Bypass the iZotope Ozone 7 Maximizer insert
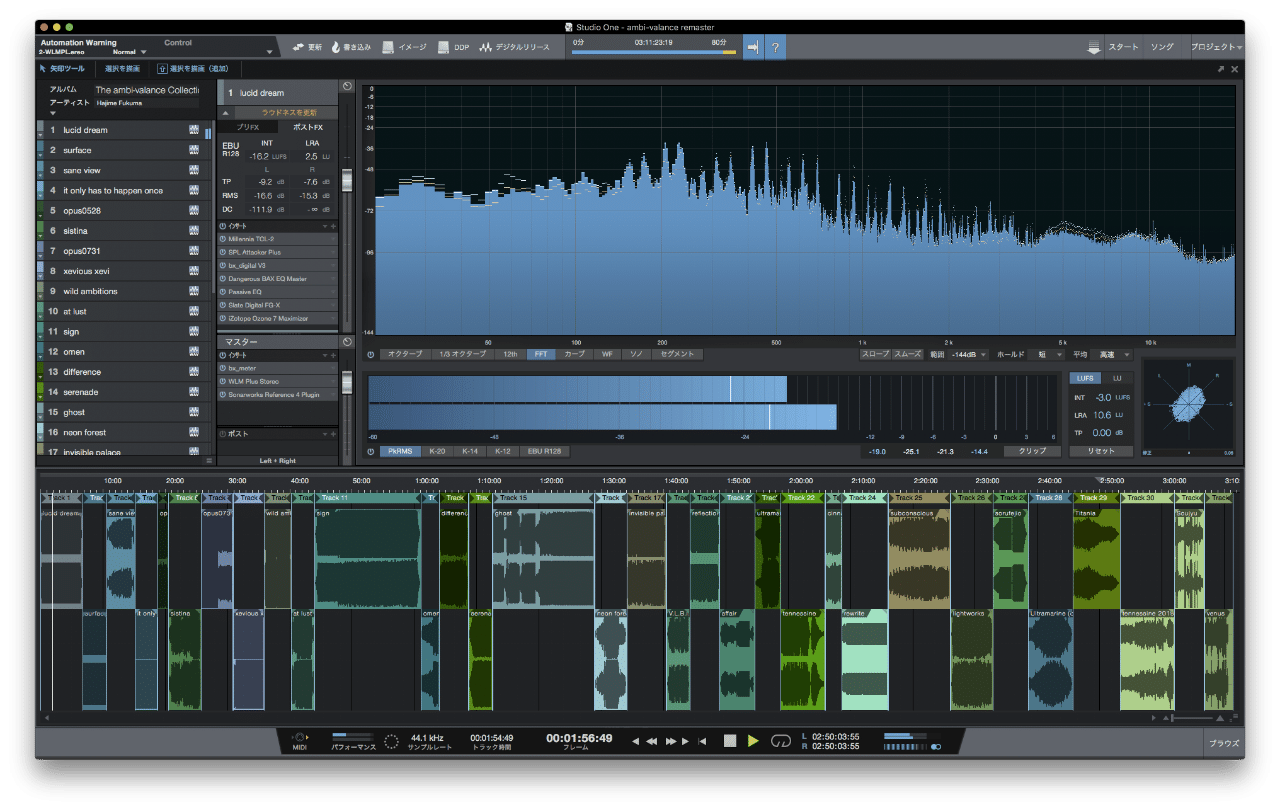1280x809 pixels. (x=222, y=318)
